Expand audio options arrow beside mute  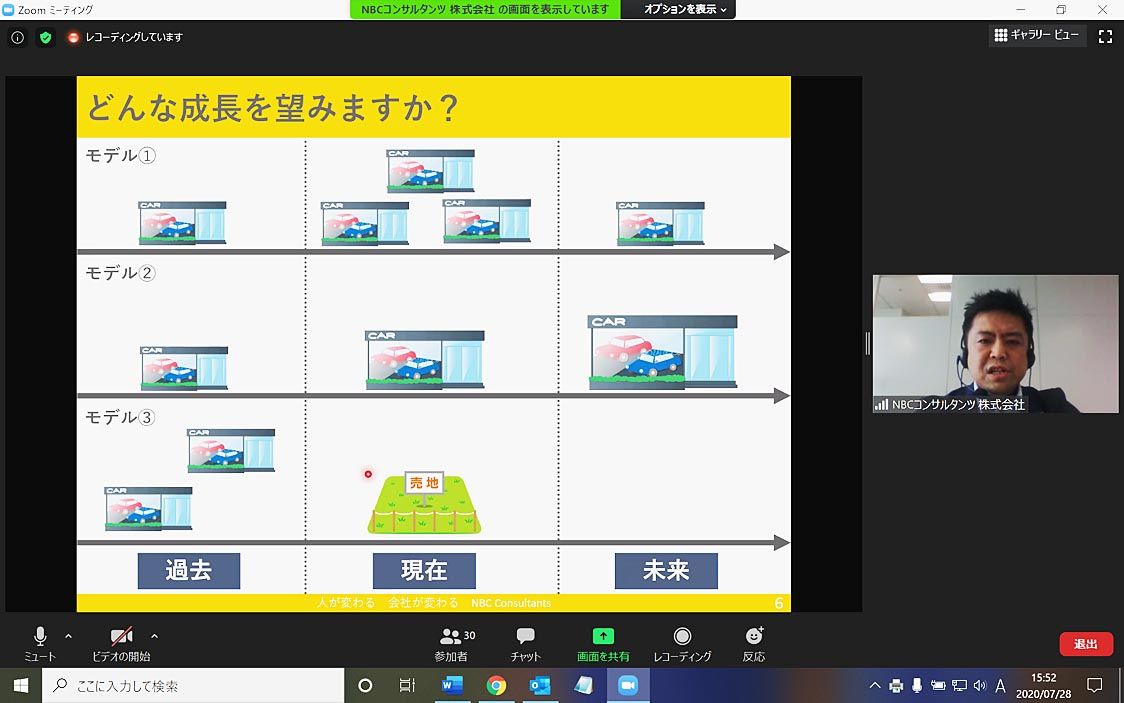pos(68,635)
